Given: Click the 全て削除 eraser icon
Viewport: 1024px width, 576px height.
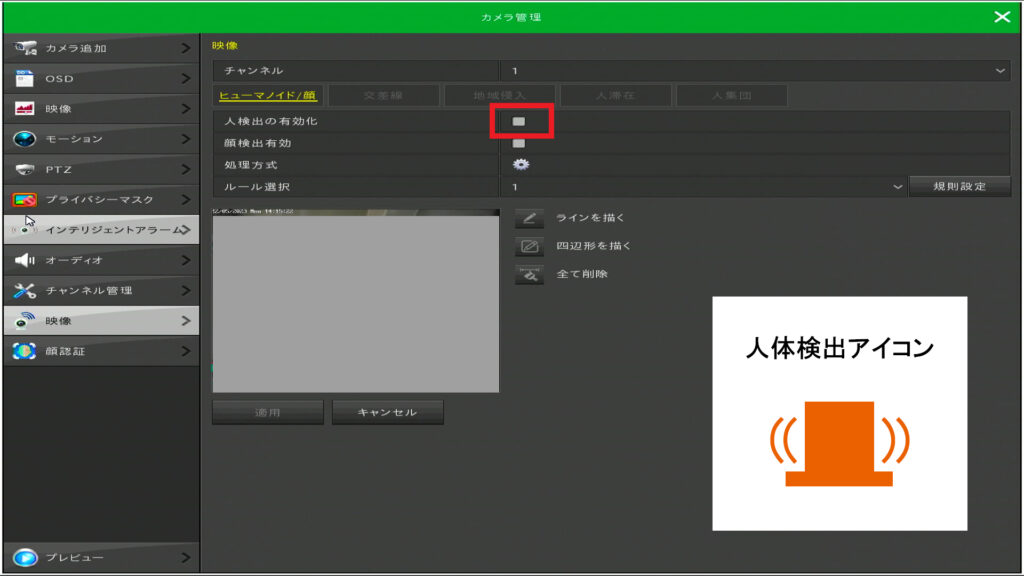Looking at the screenshot, I should pos(530,274).
